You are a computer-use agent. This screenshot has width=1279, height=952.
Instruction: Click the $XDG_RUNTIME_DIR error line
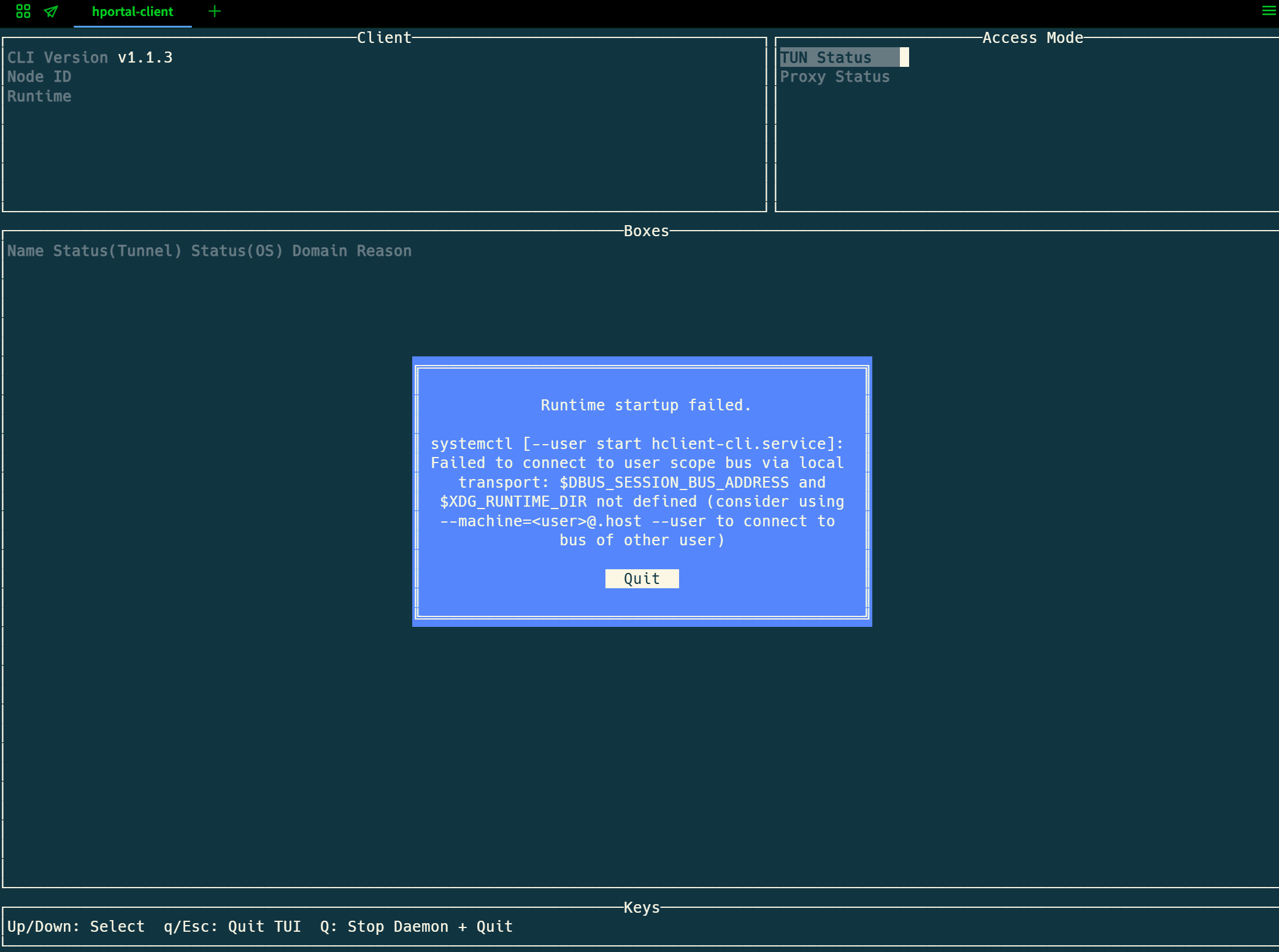pyautogui.click(x=642, y=502)
